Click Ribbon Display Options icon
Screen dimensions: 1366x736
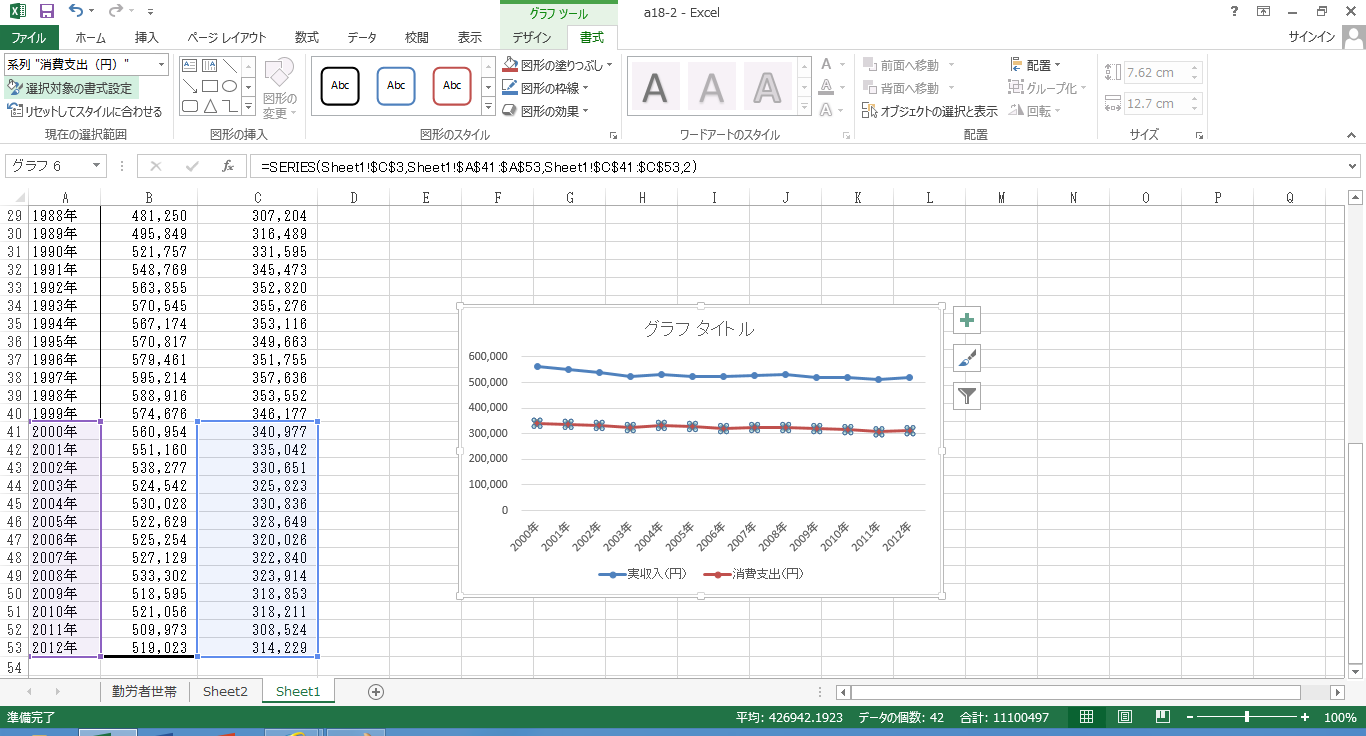[1263, 12]
